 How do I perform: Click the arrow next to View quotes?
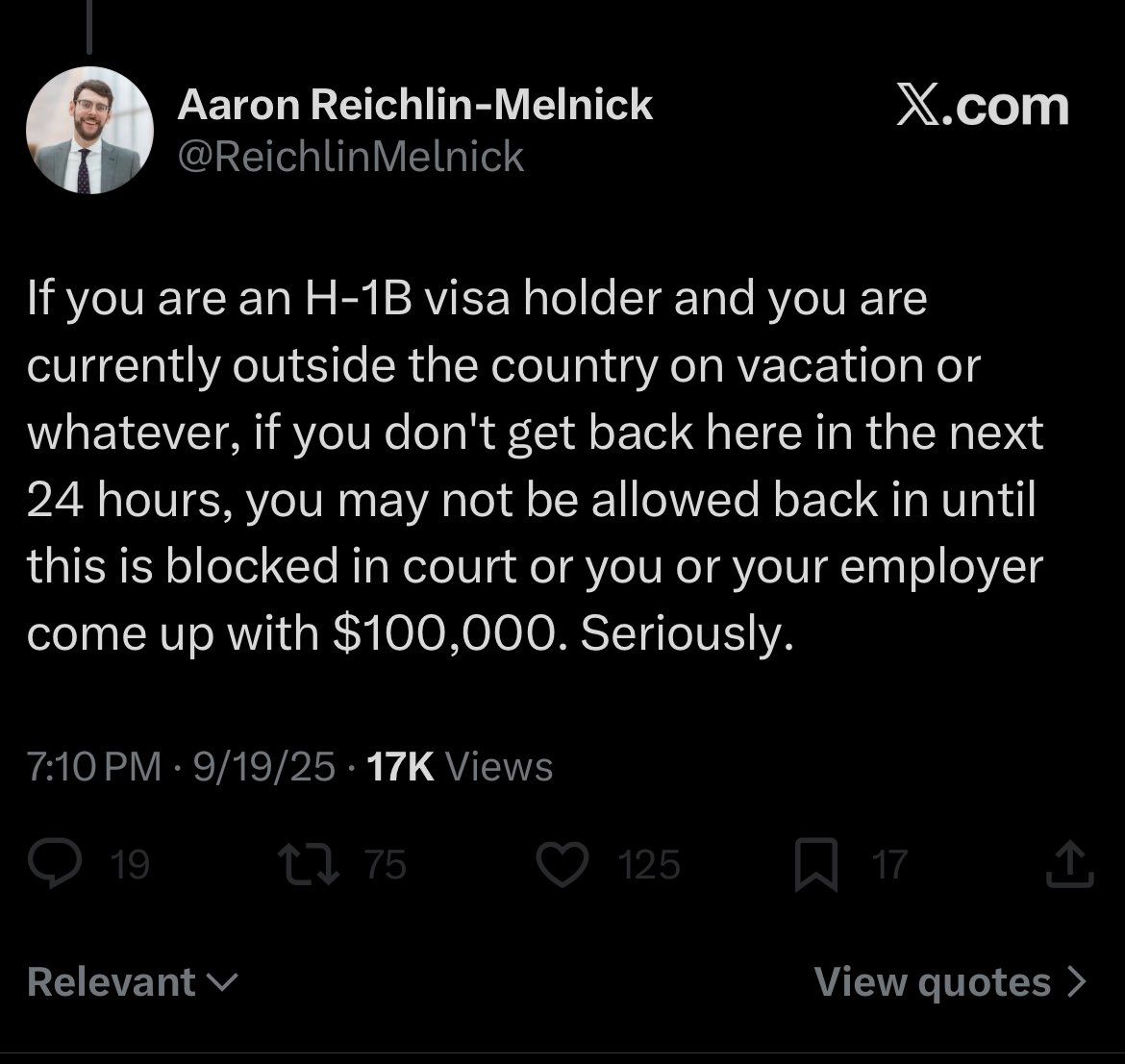[x=1077, y=981]
